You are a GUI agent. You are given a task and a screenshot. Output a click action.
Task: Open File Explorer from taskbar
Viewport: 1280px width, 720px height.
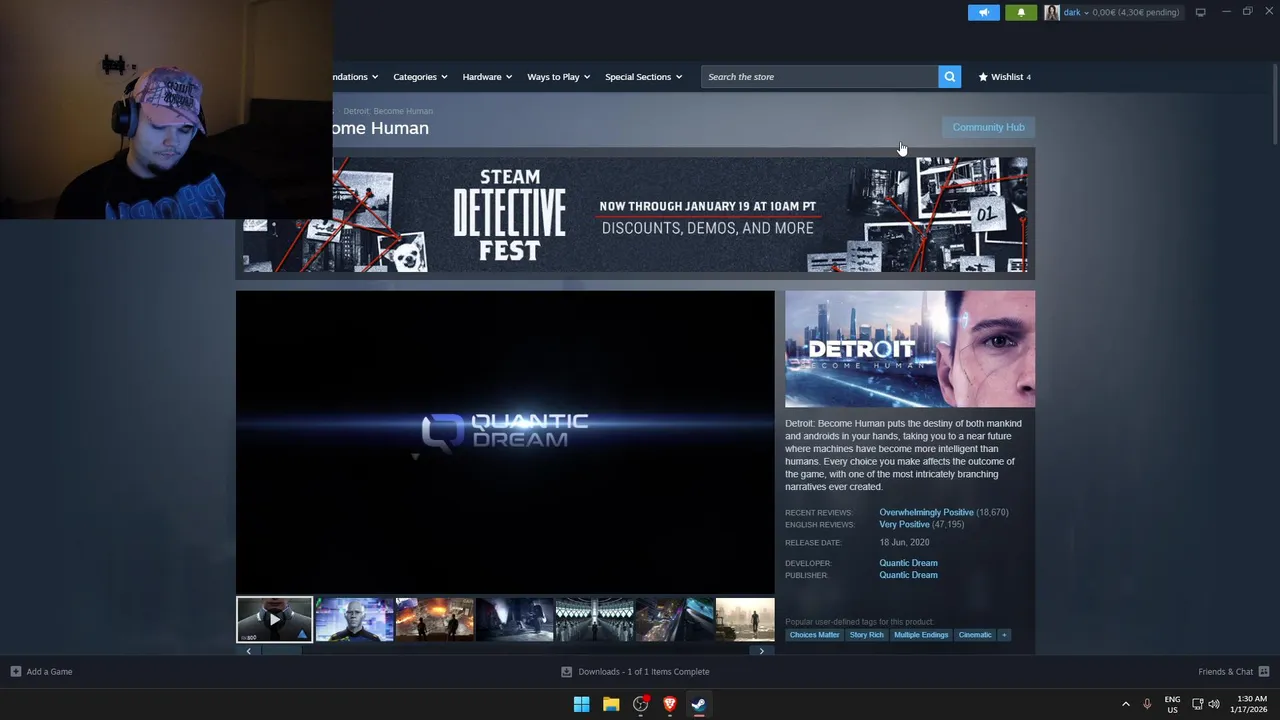(x=611, y=704)
